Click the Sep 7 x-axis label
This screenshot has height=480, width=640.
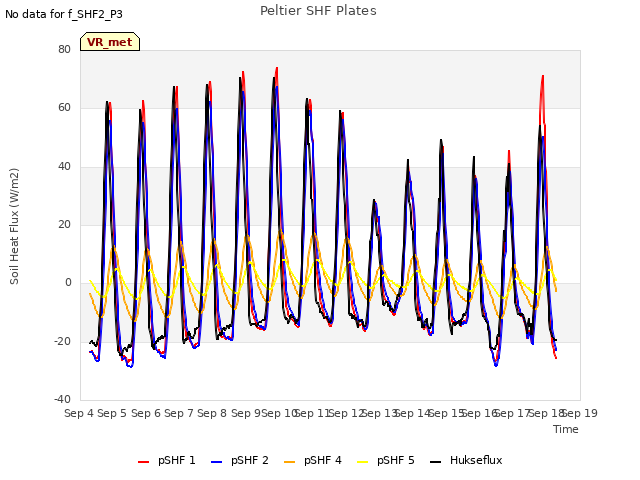tap(179, 413)
